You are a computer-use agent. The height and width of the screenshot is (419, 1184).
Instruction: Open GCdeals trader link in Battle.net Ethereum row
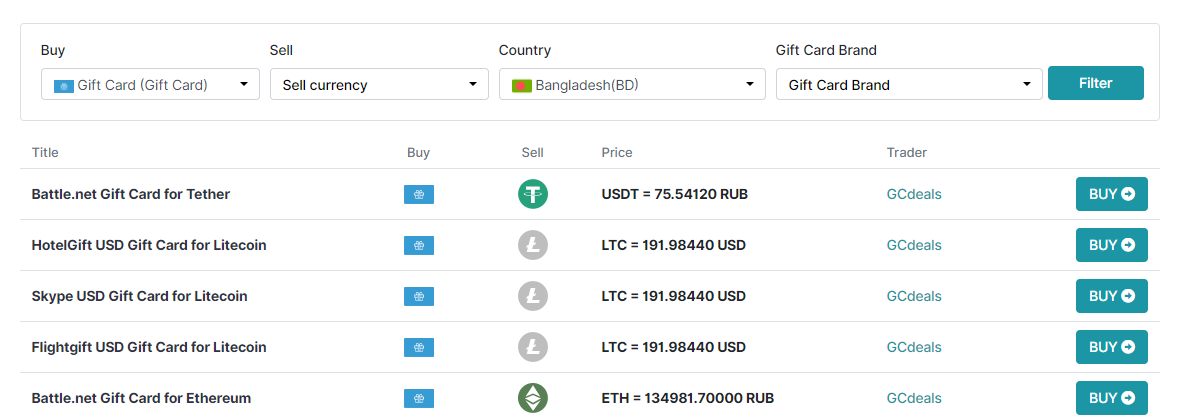click(x=914, y=398)
